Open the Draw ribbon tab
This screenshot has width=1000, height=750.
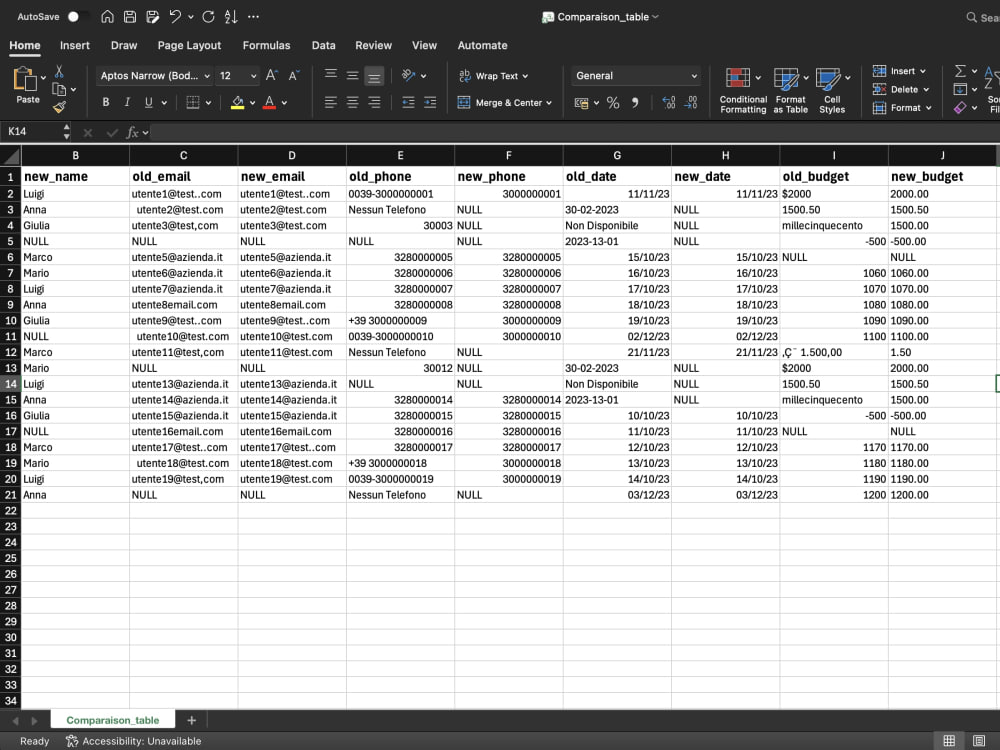point(124,45)
